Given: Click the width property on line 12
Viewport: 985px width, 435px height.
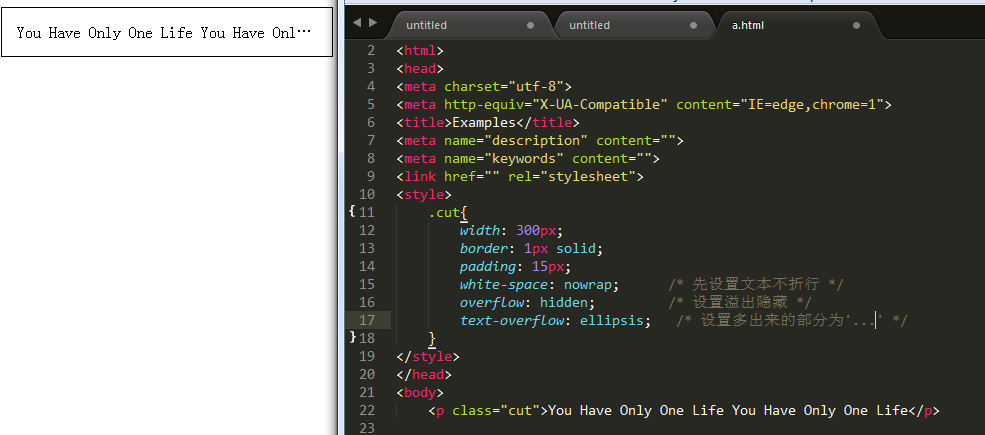Looking at the screenshot, I should tap(480, 231).
